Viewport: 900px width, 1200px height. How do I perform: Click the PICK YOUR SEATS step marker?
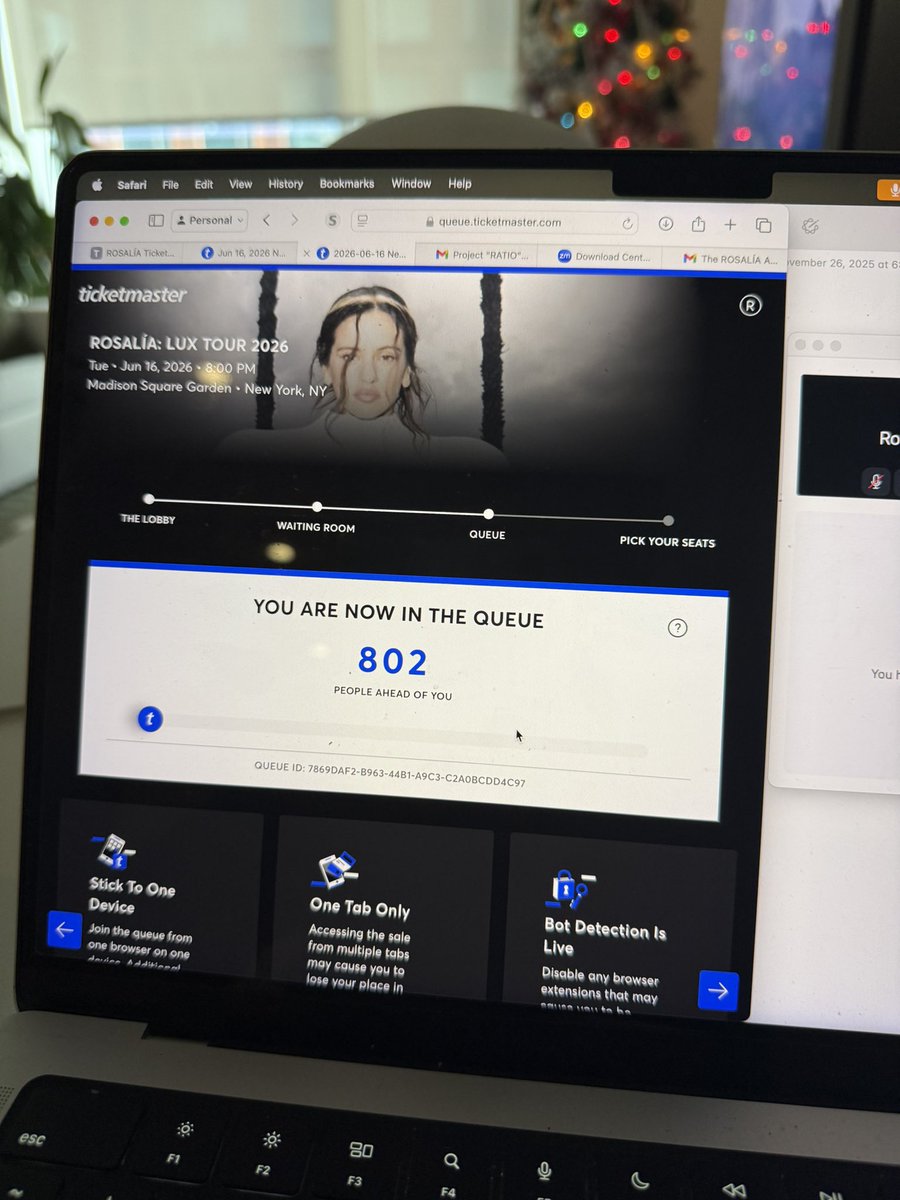pyautogui.click(x=668, y=521)
